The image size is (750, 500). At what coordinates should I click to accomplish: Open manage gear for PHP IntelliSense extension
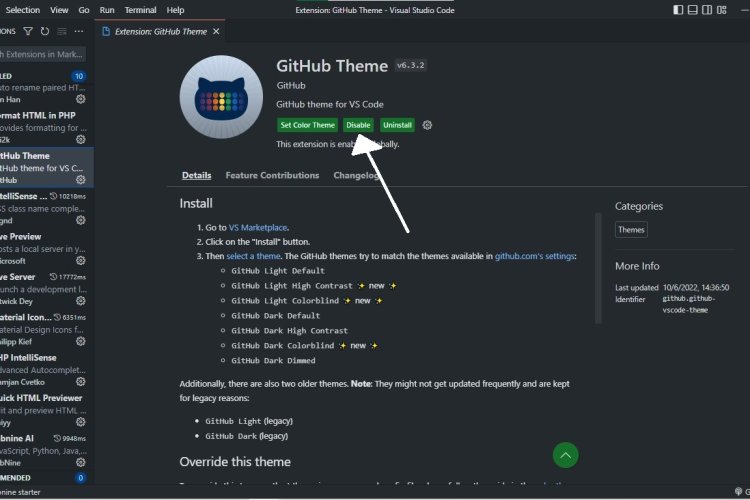coord(81,381)
